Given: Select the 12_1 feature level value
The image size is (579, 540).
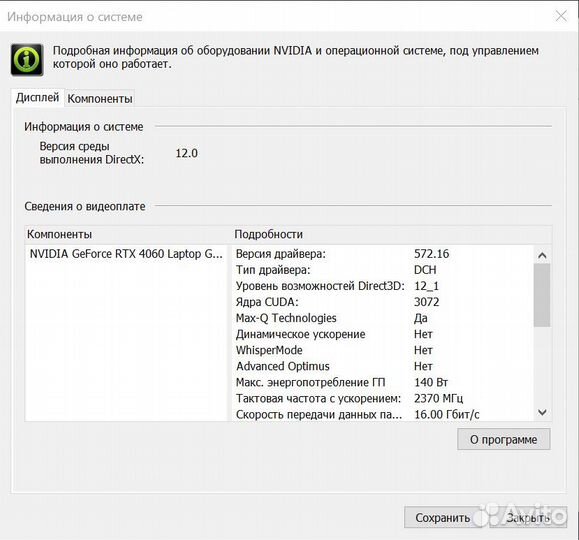Looking at the screenshot, I should 426,286.
